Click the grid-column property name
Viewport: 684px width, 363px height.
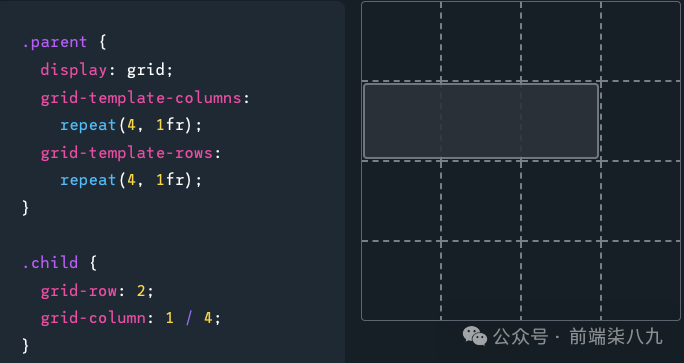pyautogui.click(x=93, y=318)
